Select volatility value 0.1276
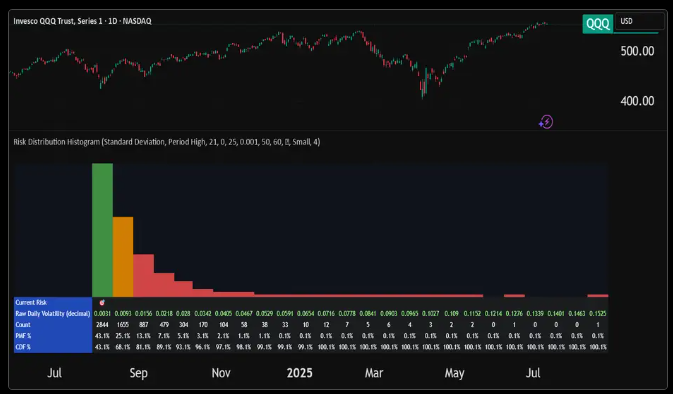 click(514, 314)
